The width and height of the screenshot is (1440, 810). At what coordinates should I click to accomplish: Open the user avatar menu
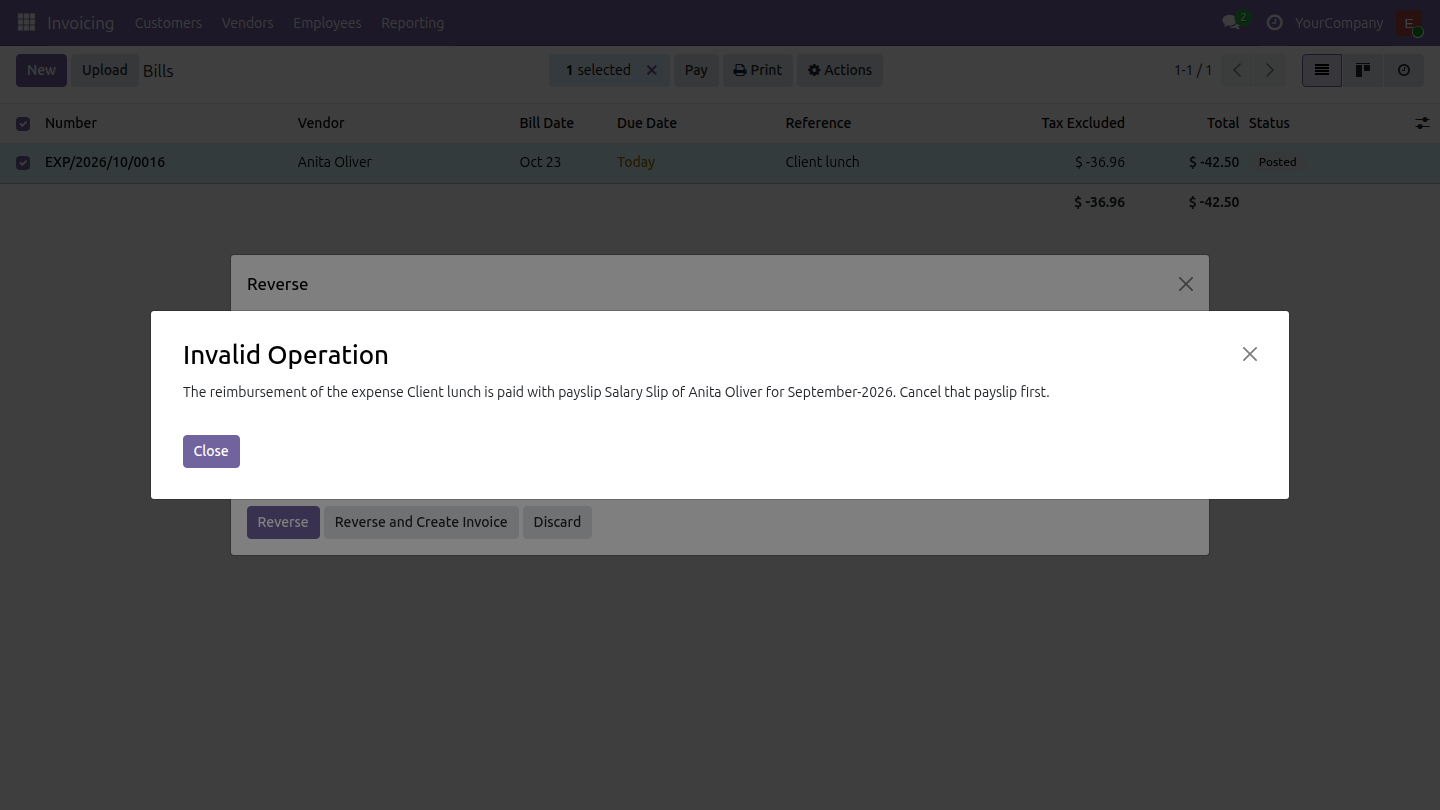1409,22
